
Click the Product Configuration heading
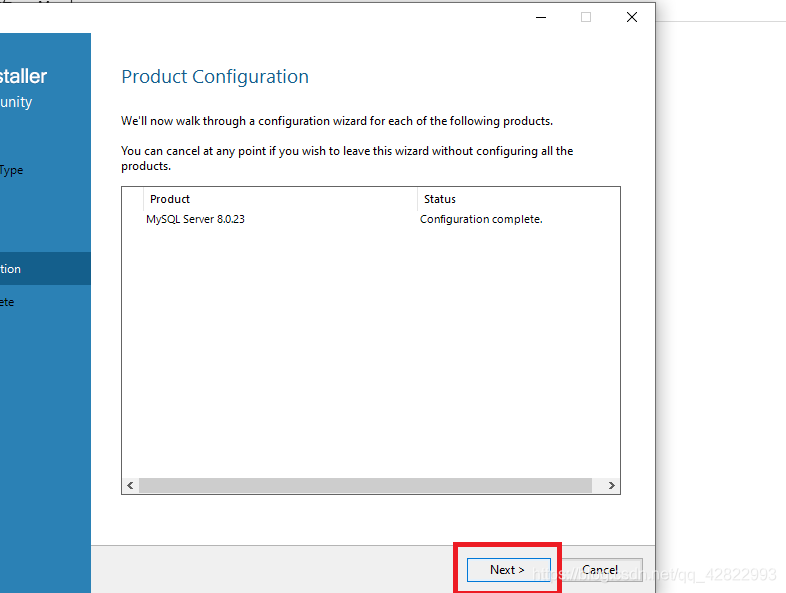(215, 77)
